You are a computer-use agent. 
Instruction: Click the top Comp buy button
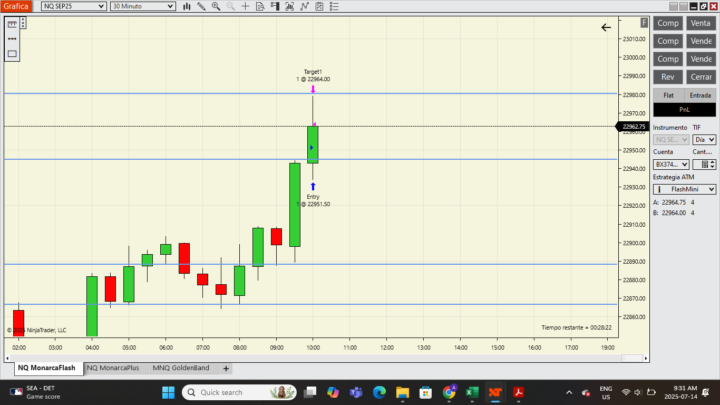coord(668,23)
